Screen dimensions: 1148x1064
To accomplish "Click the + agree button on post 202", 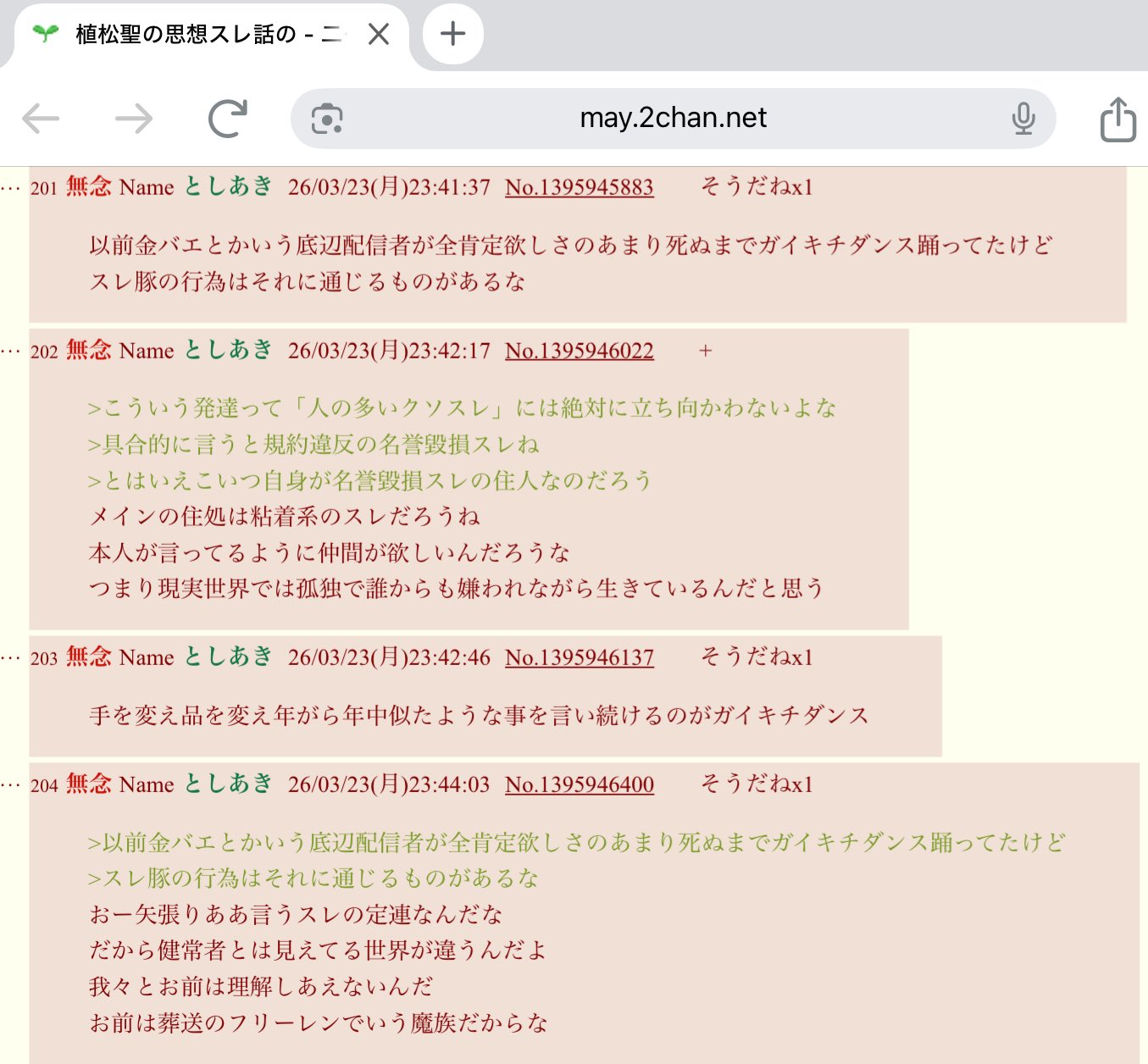I will (x=705, y=351).
